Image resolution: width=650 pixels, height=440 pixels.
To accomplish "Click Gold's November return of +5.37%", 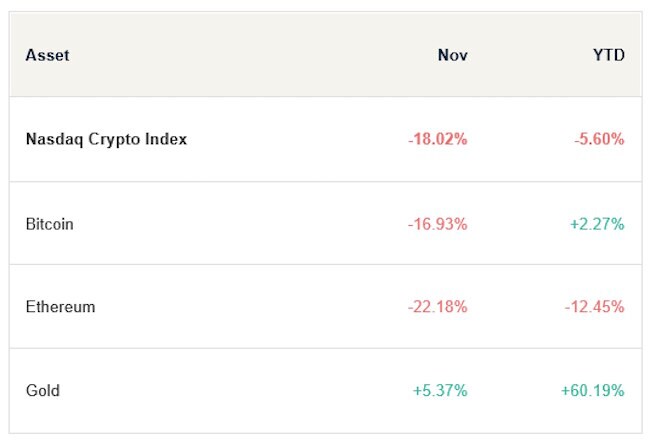I will (x=439, y=390).
